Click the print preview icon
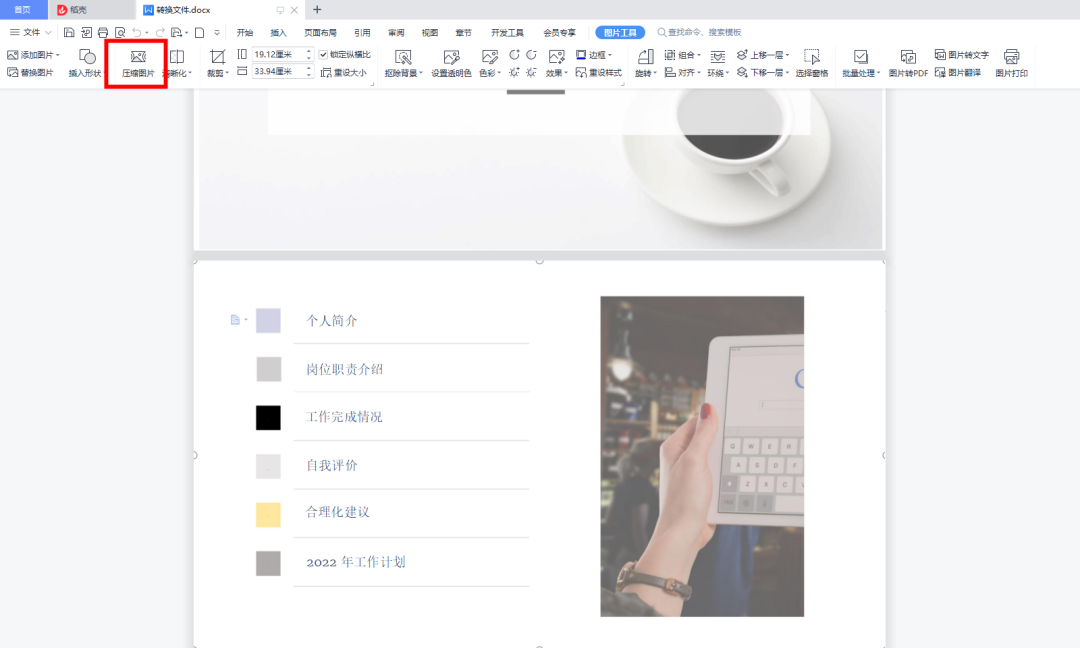 [120, 32]
